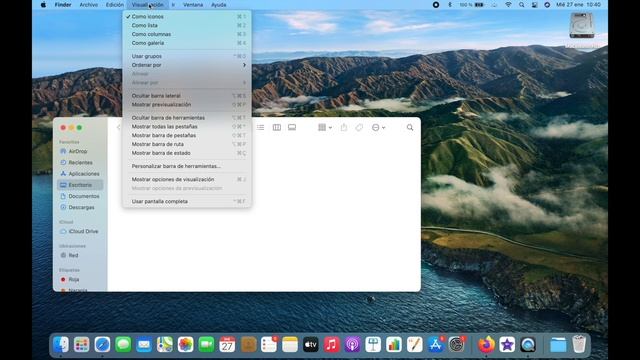The width and height of the screenshot is (640, 360).
Task: Choose 'Como galería' view option
Action: point(187,43)
